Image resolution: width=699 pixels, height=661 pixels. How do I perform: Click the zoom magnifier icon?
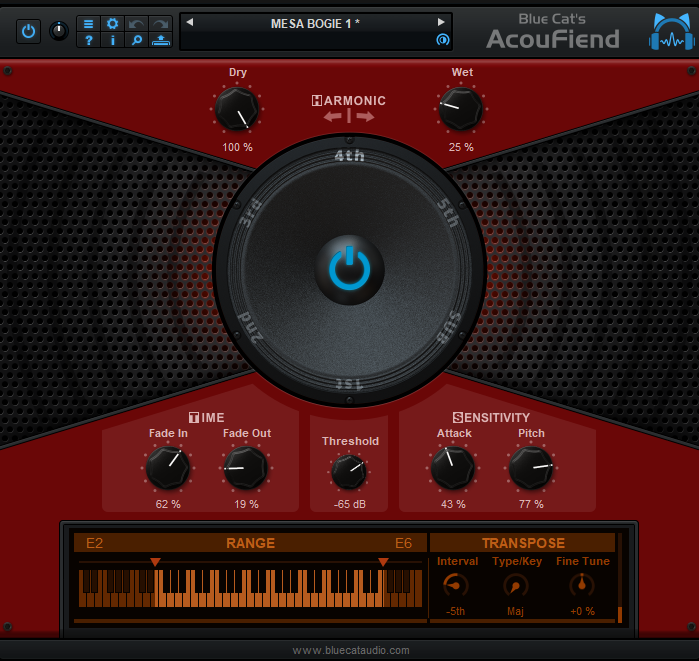tap(136, 40)
